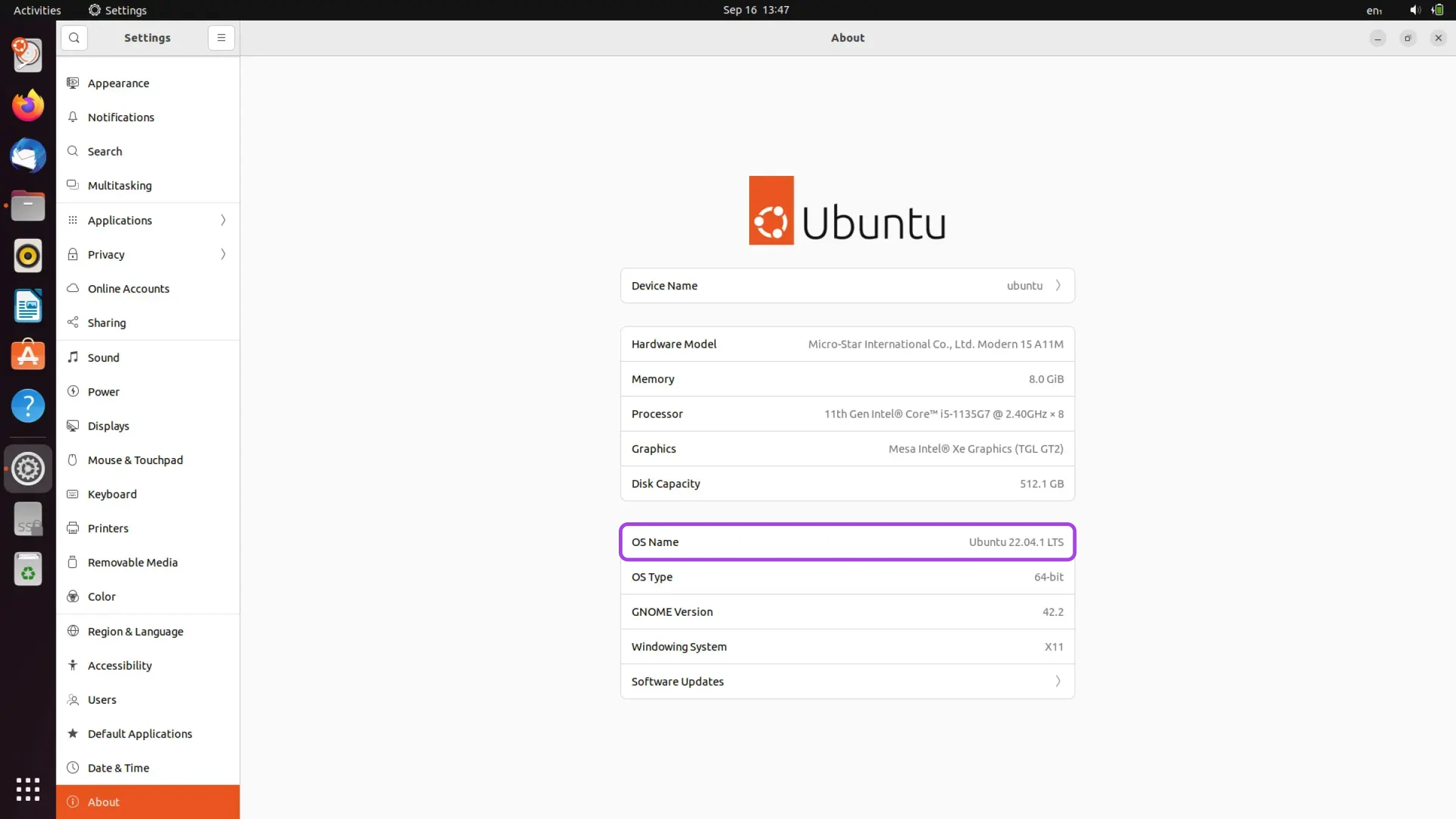
Task: Click the Disk Capacity 512.1 GB value
Action: tap(1042, 484)
